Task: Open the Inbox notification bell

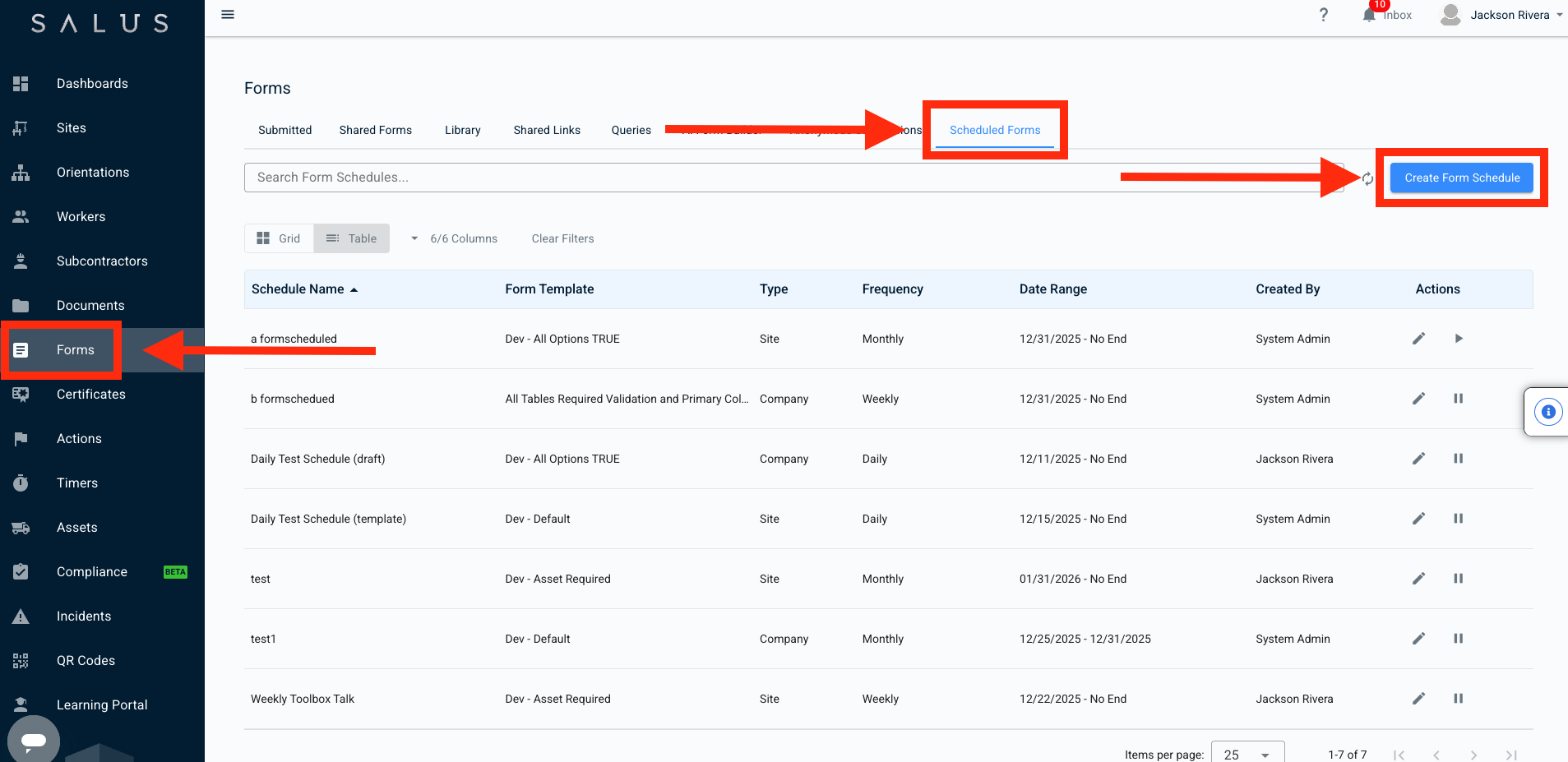Action: point(1369,15)
